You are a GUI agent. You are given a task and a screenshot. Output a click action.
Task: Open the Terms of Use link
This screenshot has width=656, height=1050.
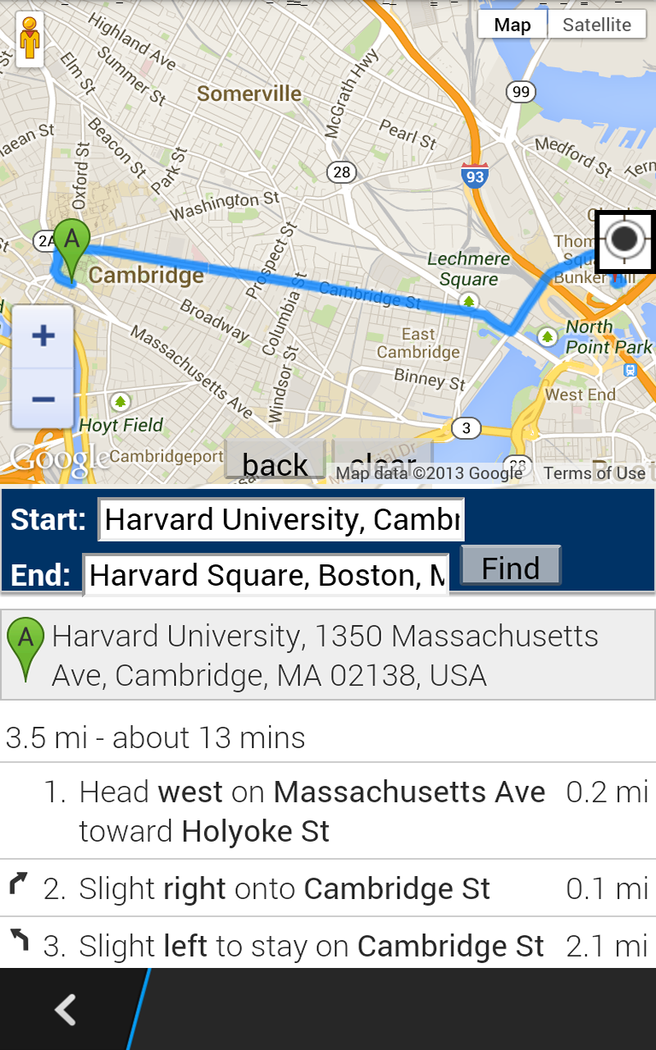coord(594,473)
